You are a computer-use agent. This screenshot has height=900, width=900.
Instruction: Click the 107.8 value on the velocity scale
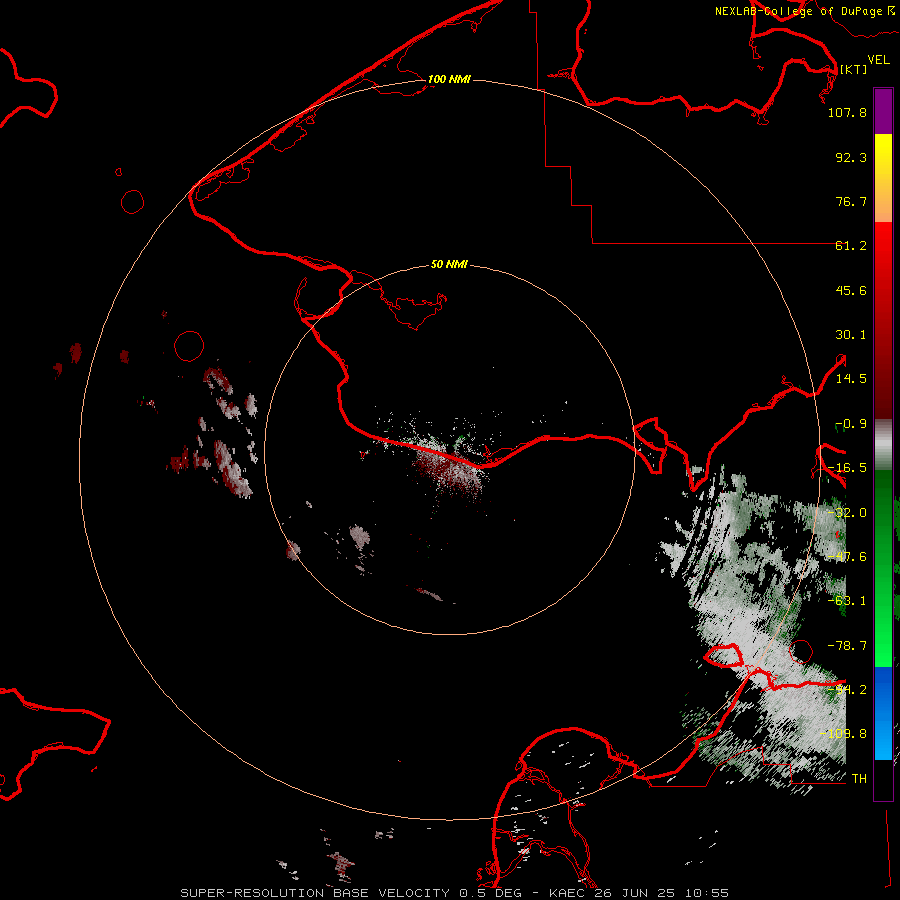pos(847,112)
